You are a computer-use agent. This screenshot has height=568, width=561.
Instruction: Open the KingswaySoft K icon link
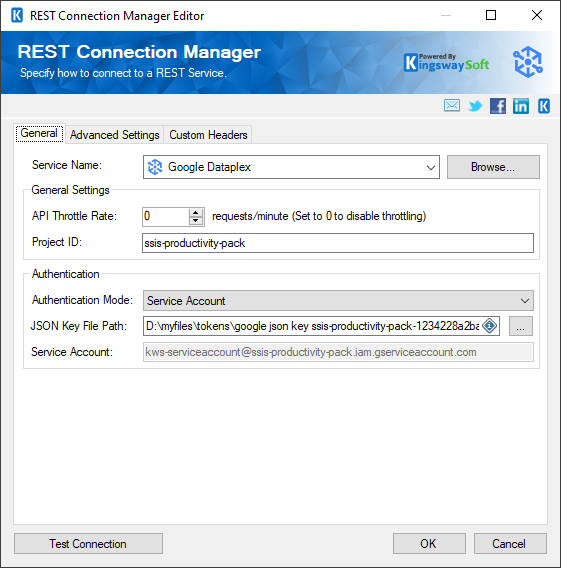point(544,106)
